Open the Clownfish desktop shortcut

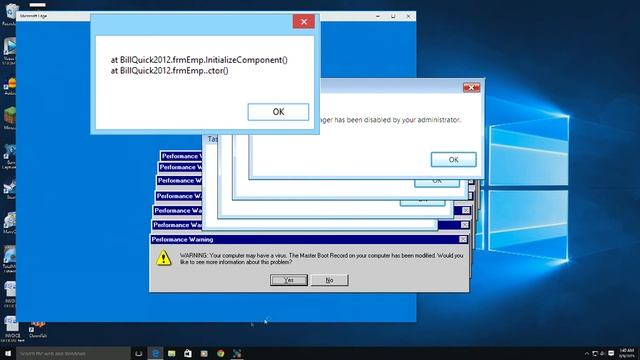(38, 329)
